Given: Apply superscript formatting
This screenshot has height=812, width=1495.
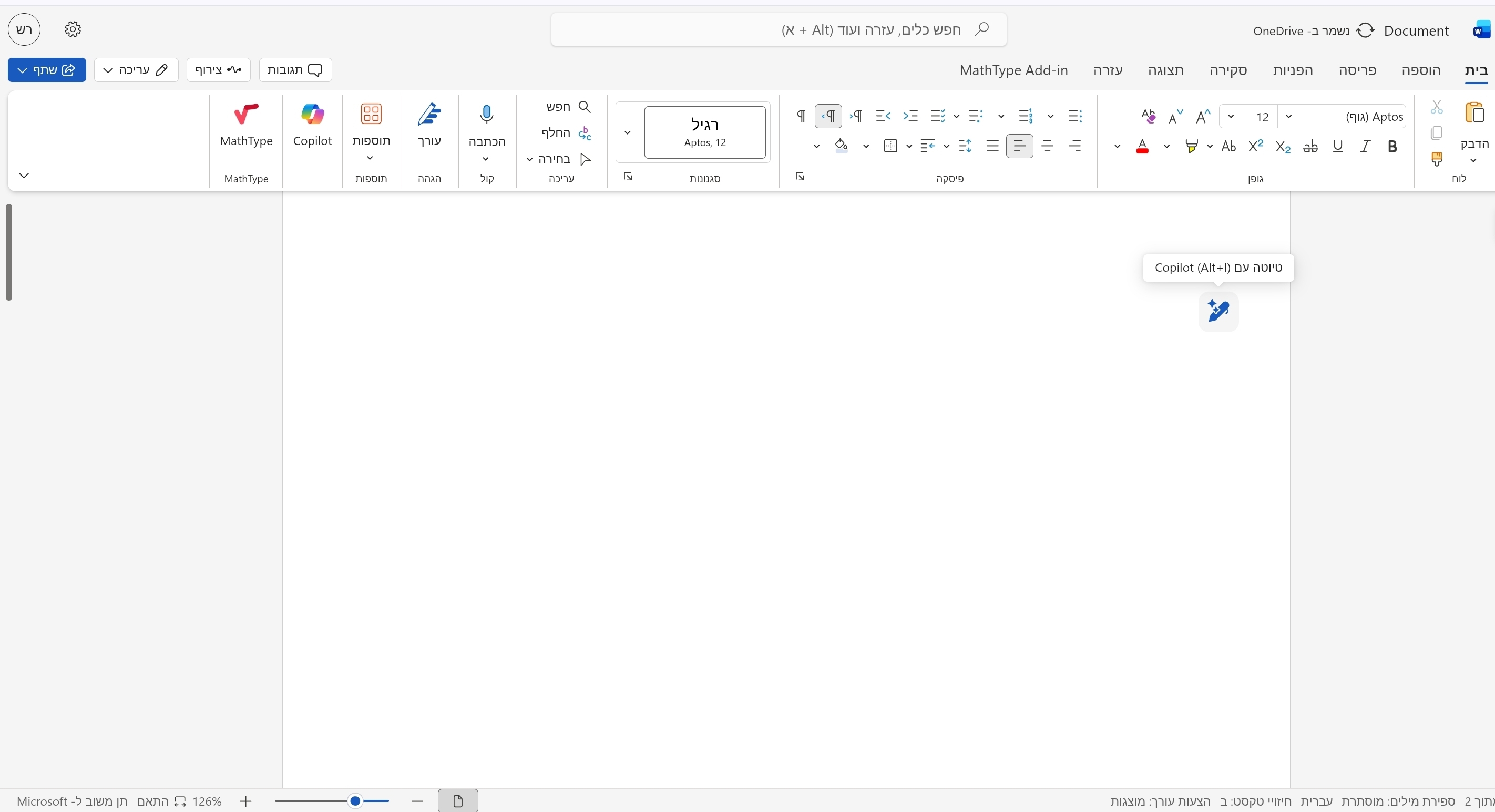Looking at the screenshot, I should (x=1255, y=146).
